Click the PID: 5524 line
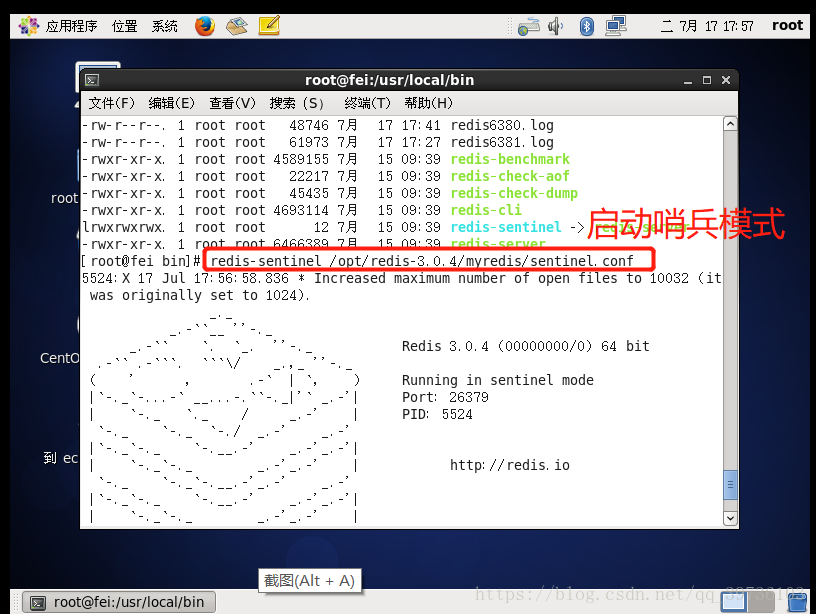This screenshot has height=614, width=816. point(437,414)
